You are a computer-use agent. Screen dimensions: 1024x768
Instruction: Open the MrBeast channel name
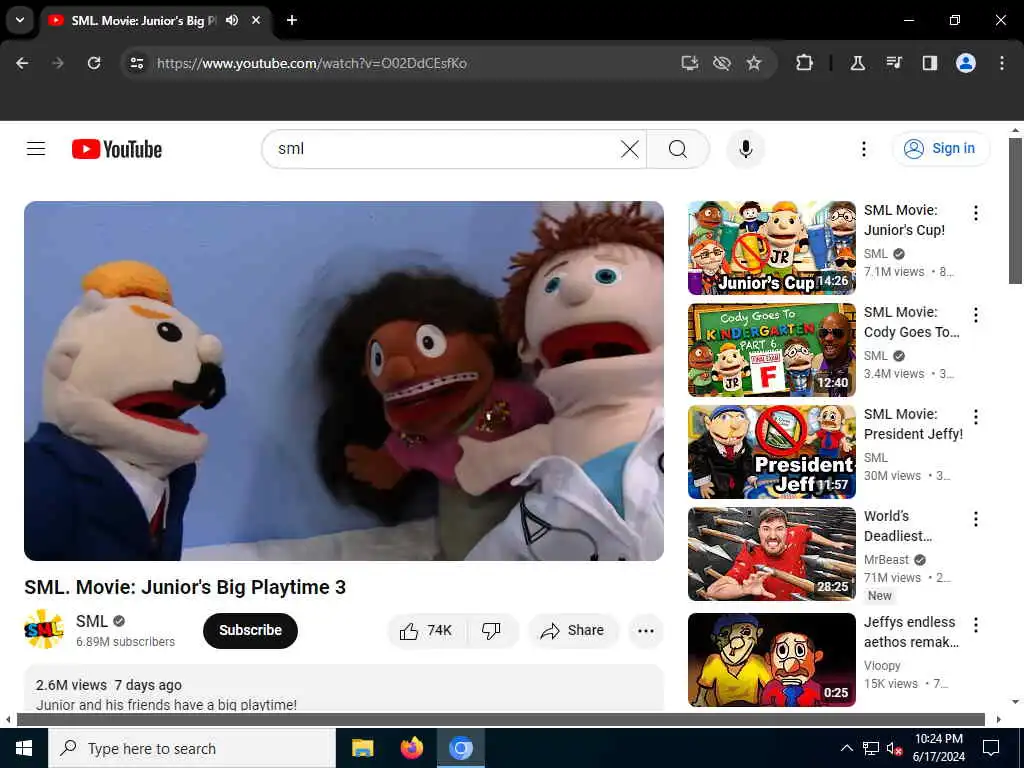point(886,560)
